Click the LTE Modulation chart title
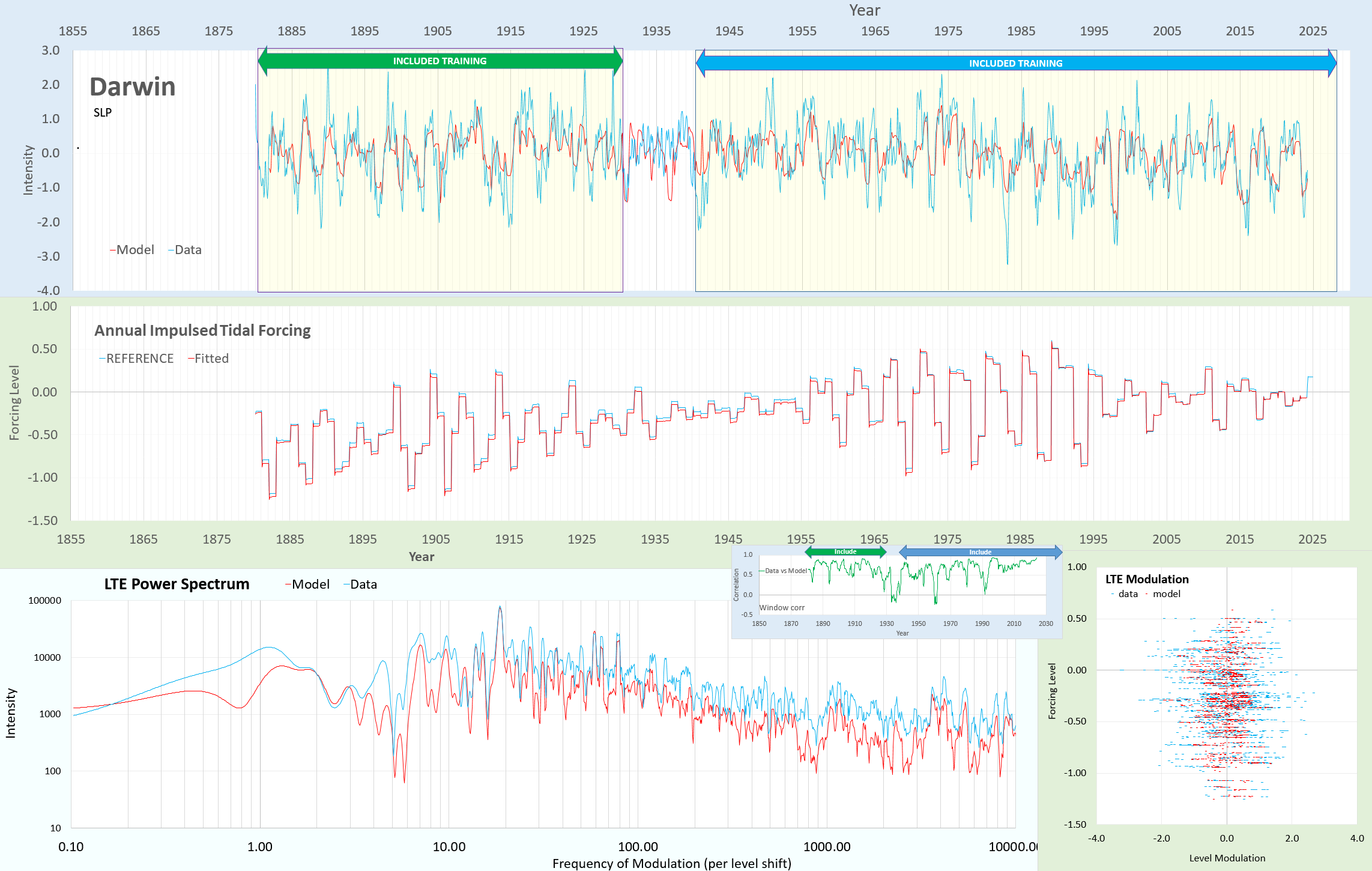1372x871 pixels. pos(1147,579)
